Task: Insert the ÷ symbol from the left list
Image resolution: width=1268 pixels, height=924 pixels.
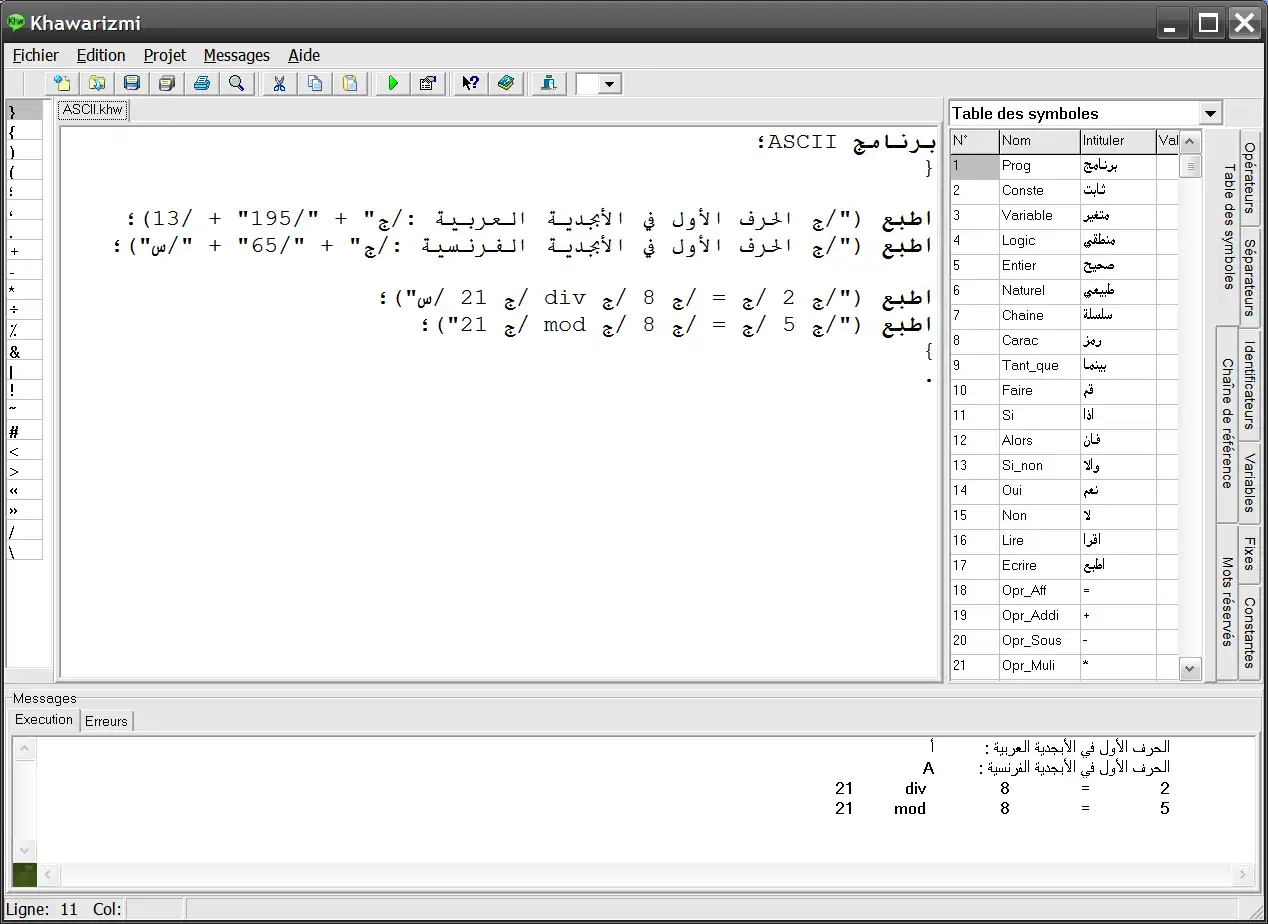Action: point(24,311)
